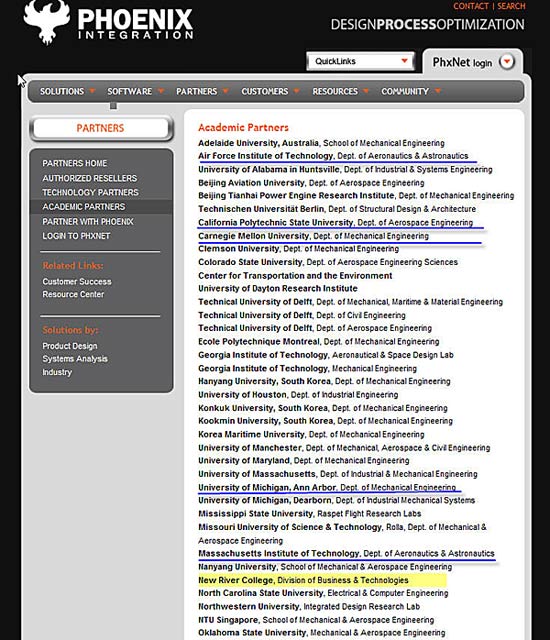Viewport: 550px width, 640px height.
Task: Open the COMMUNITY nav menu
Action: tap(405, 91)
